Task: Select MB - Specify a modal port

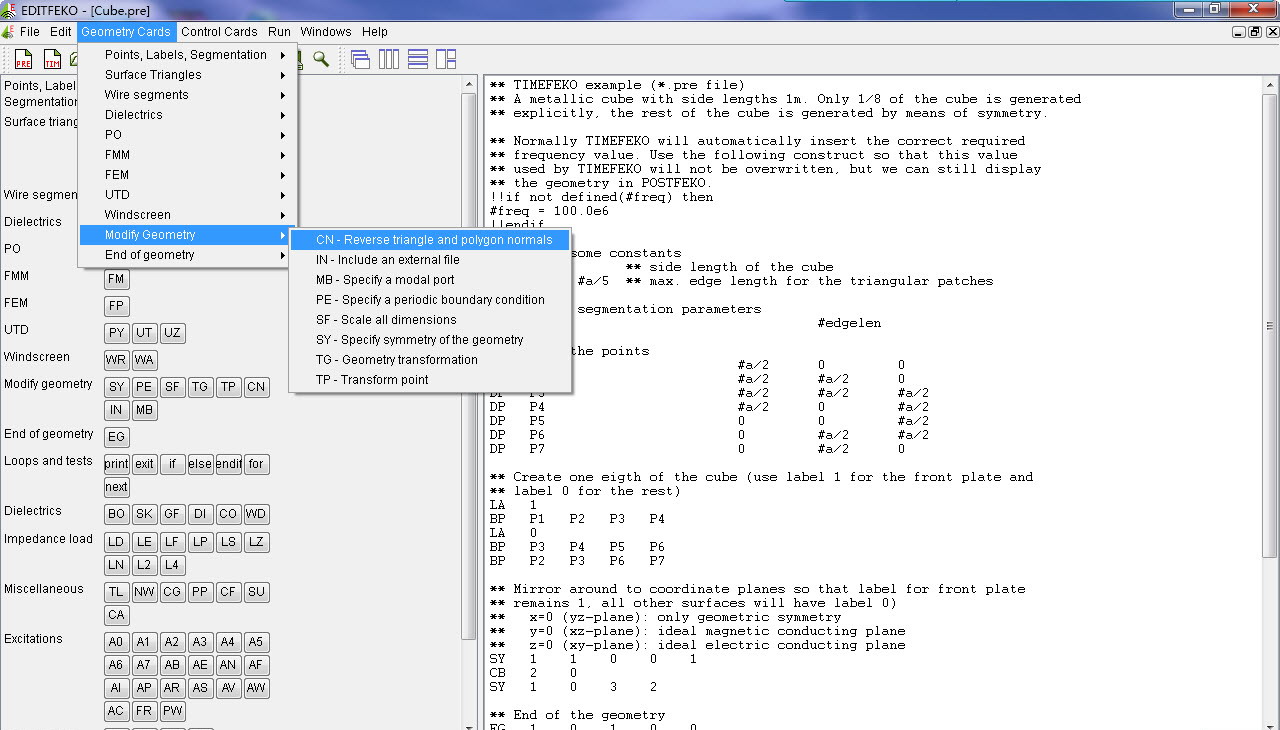Action: point(430,280)
